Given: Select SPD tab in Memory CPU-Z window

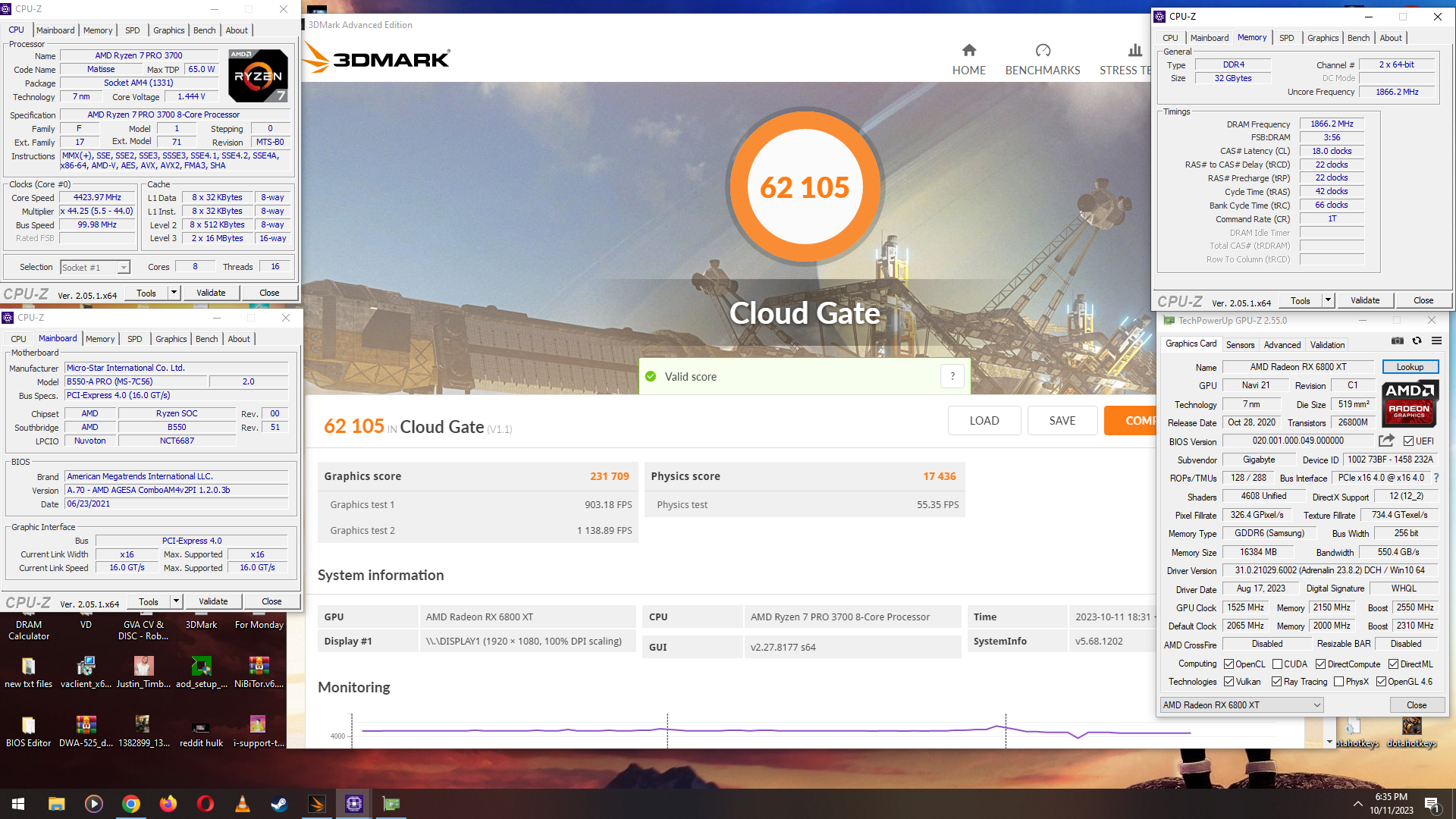Looking at the screenshot, I should [1286, 38].
